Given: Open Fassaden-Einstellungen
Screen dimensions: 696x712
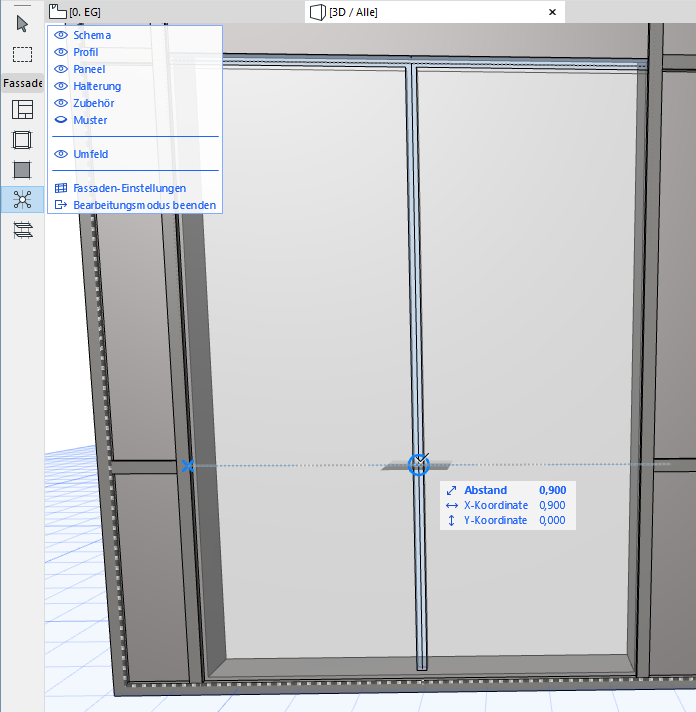Looking at the screenshot, I should point(129,188).
